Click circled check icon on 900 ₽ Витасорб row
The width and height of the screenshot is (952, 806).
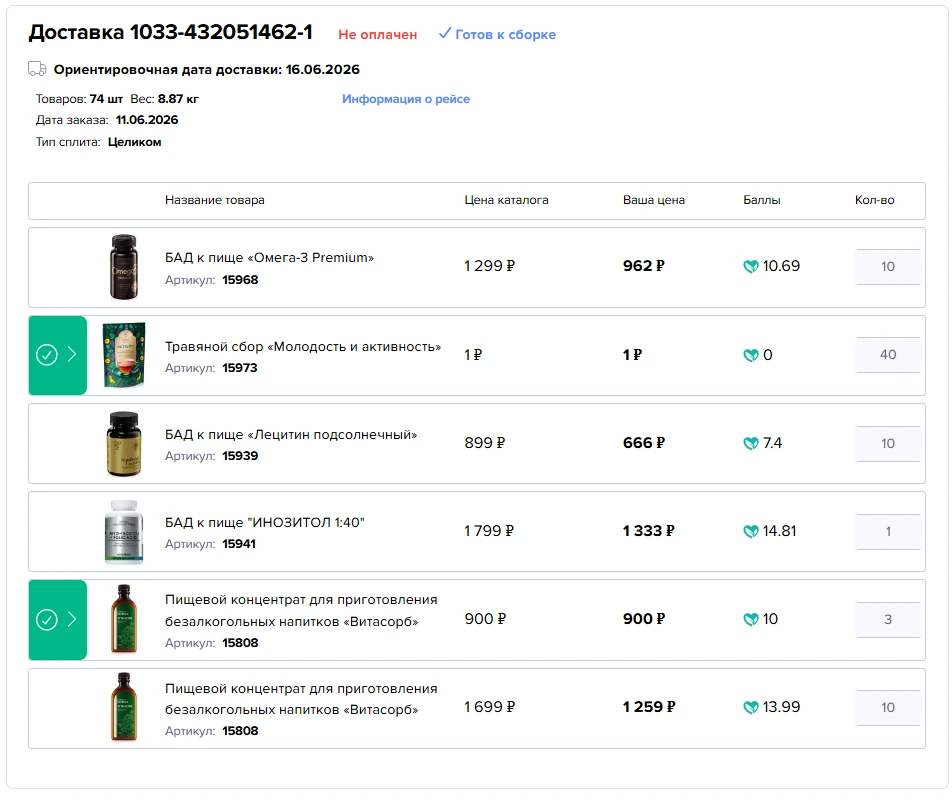tap(47, 619)
